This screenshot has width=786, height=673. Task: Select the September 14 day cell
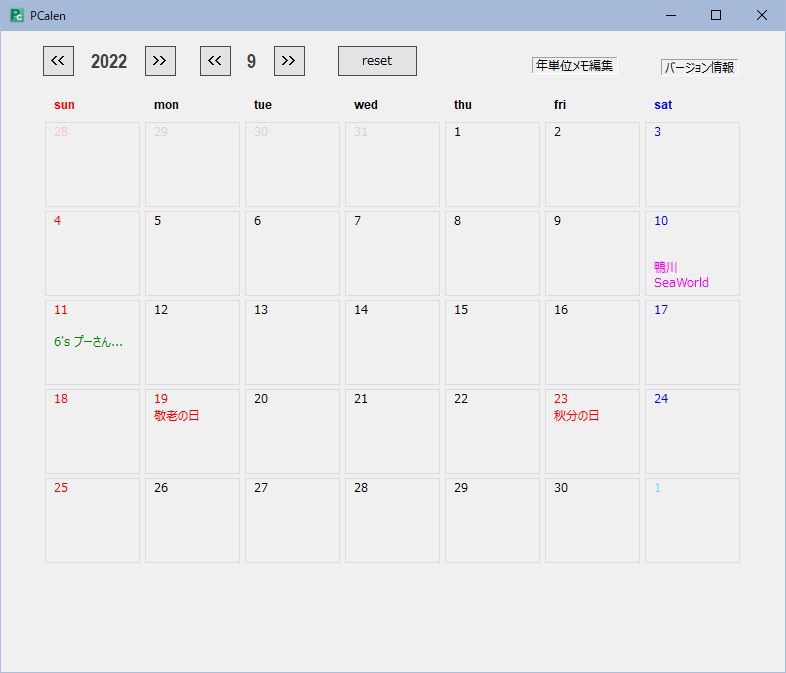click(x=392, y=342)
